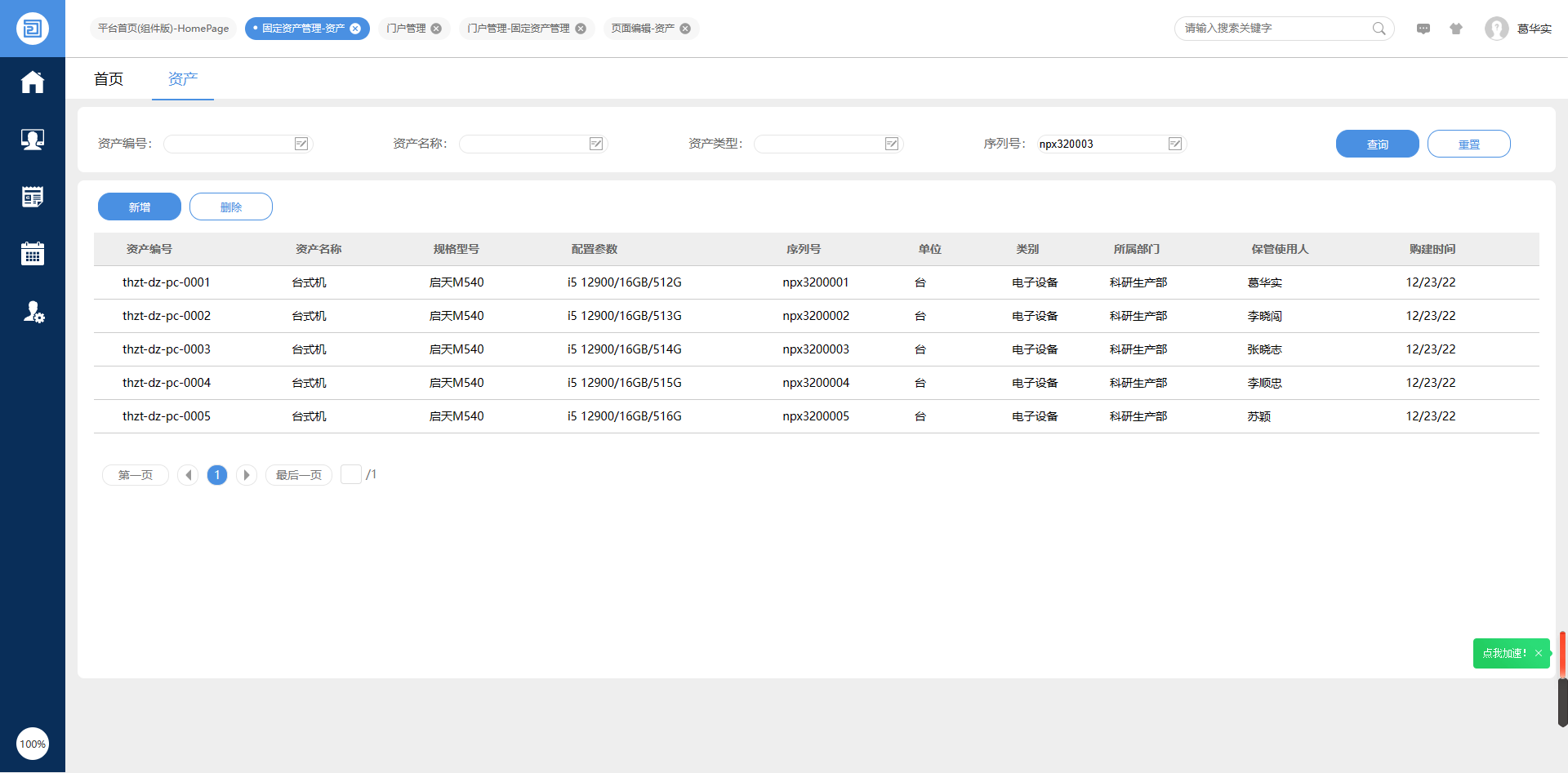Expand the 资产类型 dropdown
Screen dimensions: 1568x773
click(x=892, y=144)
